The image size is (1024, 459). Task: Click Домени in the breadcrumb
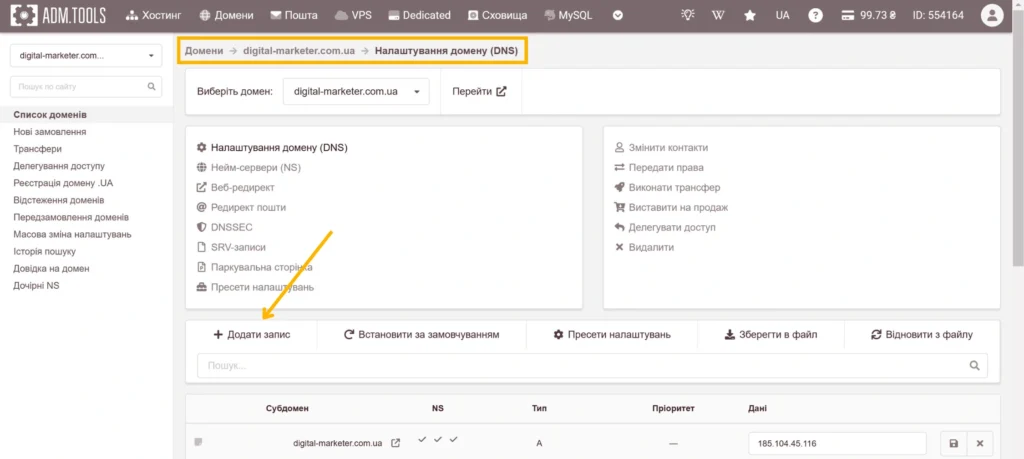[204, 51]
